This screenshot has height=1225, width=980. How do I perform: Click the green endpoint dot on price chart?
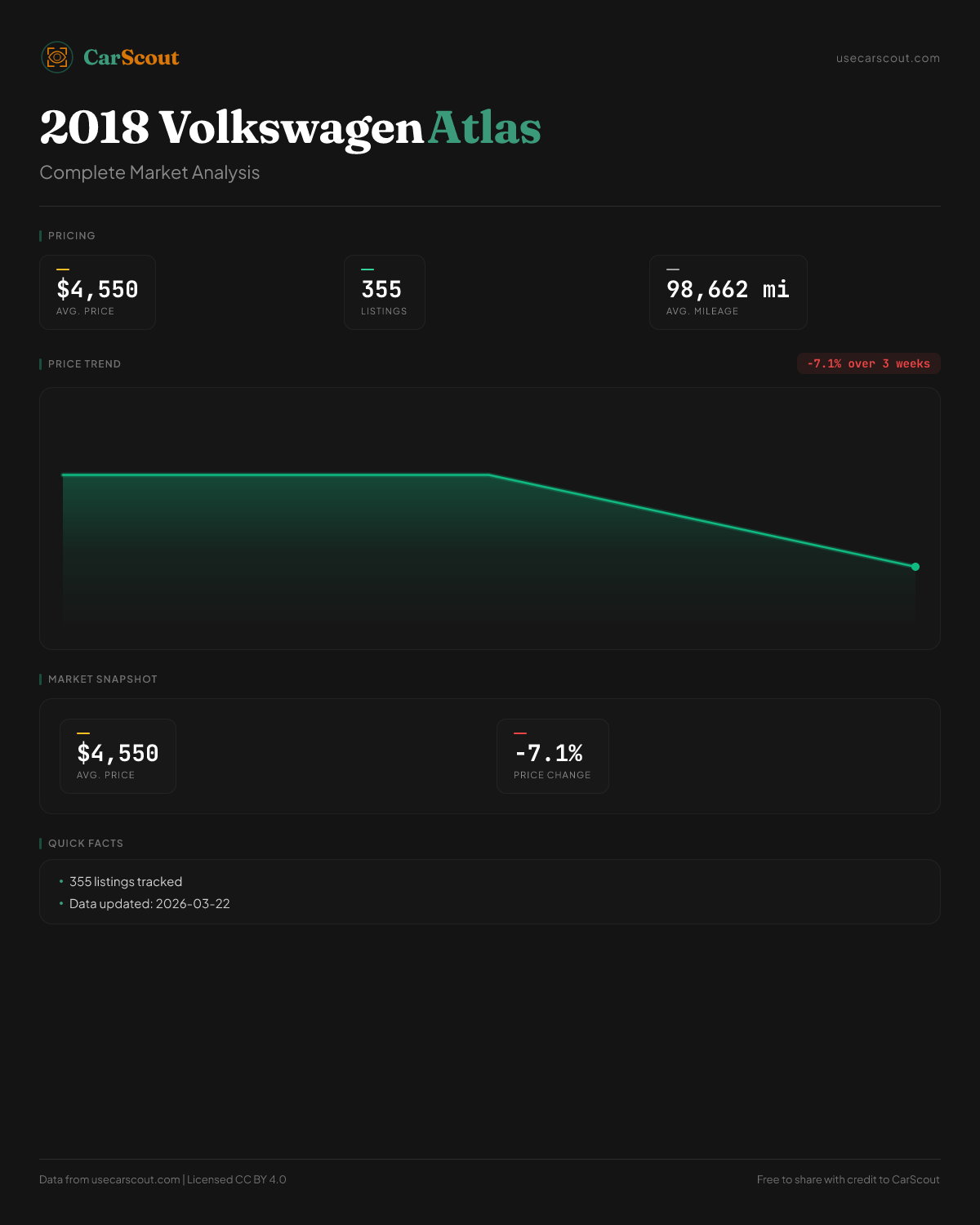pos(915,567)
